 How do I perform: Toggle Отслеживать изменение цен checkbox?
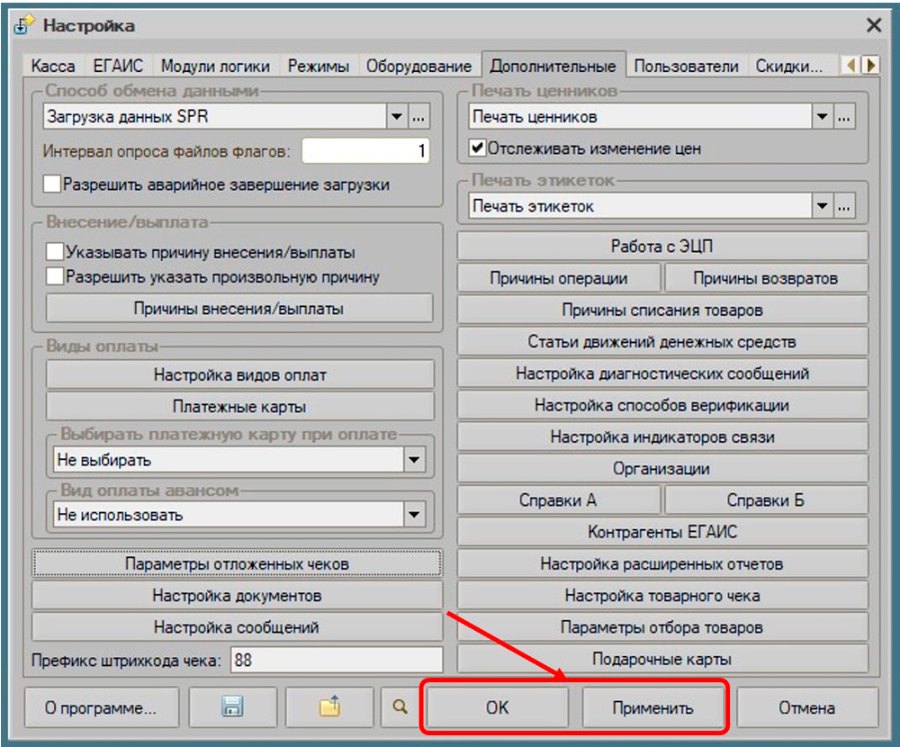(x=476, y=148)
